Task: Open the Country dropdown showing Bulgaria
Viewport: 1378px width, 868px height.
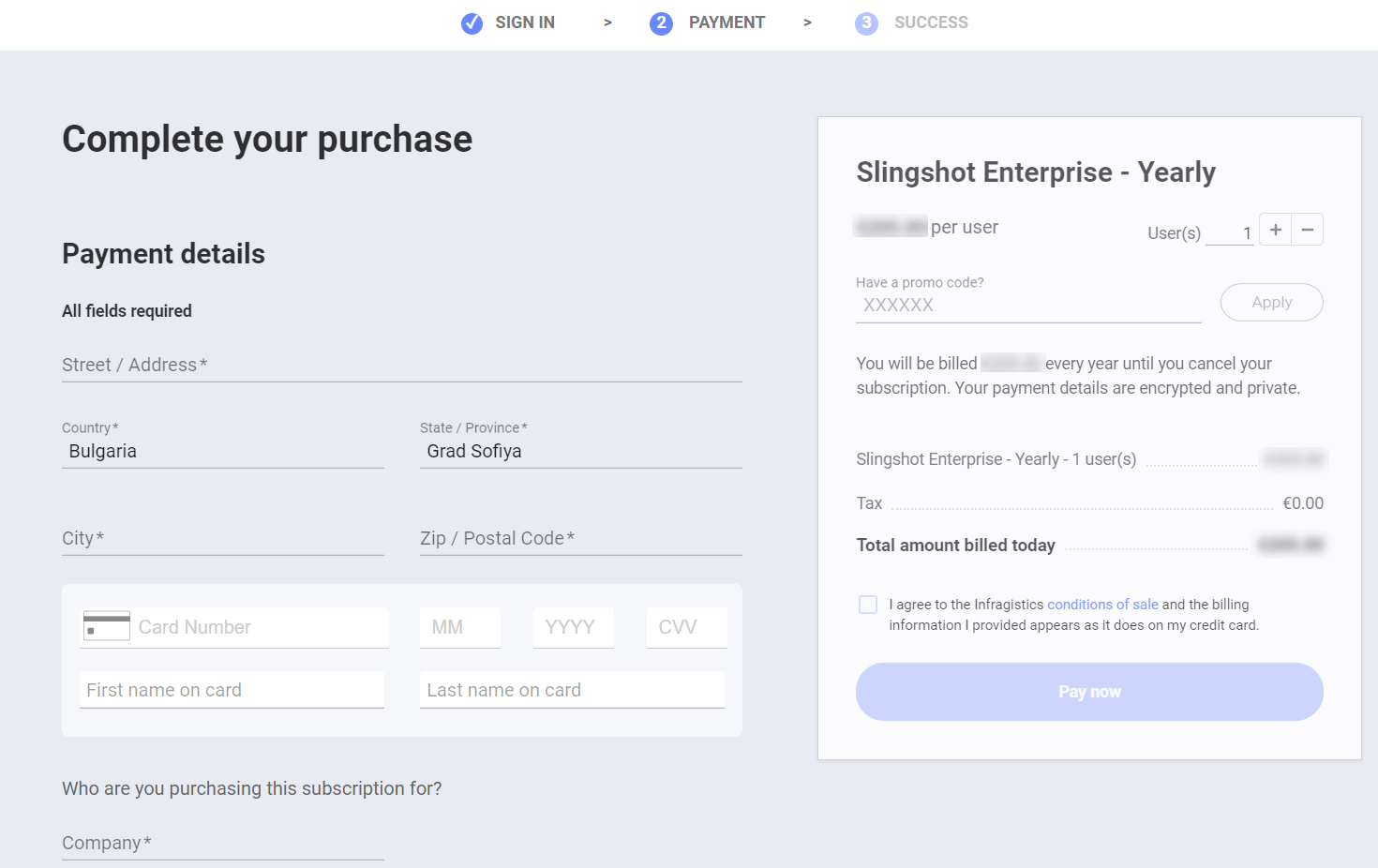Action: [223, 451]
